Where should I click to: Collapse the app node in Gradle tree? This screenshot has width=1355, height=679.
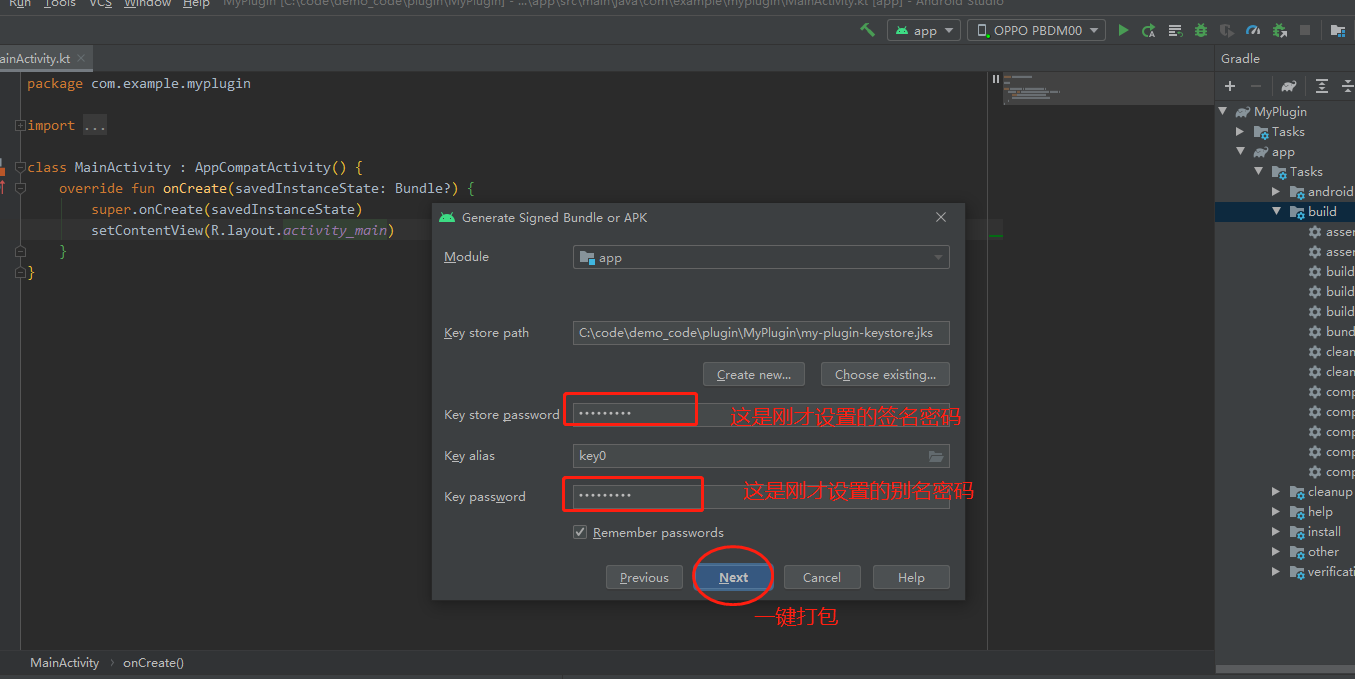click(x=1241, y=151)
